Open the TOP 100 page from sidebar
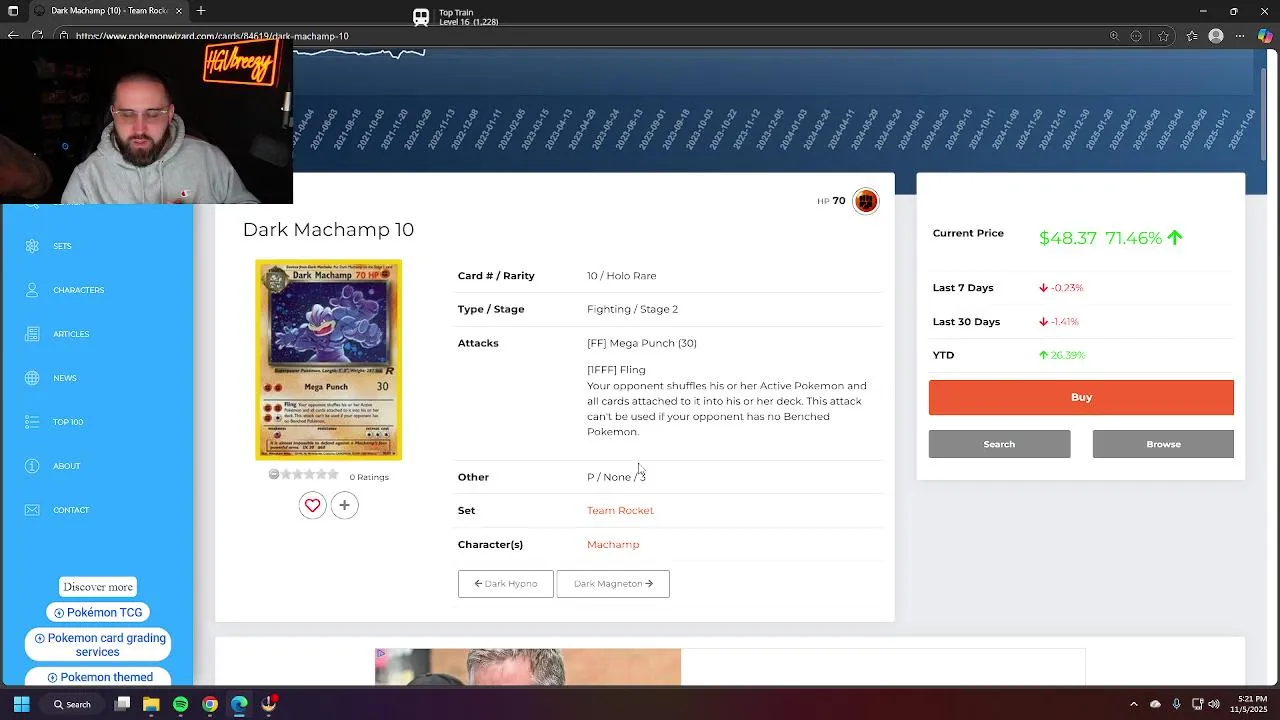 click(x=68, y=422)
